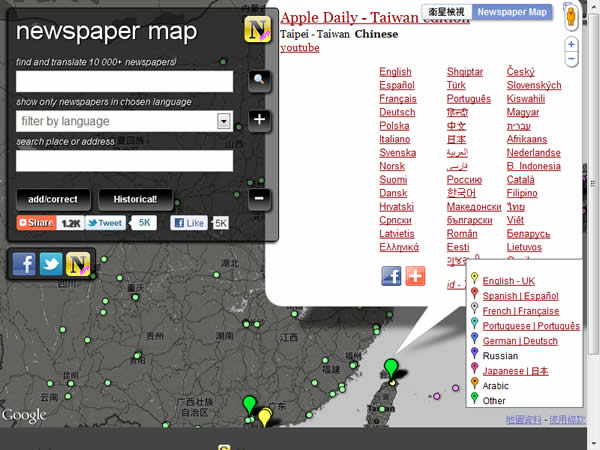This screenshot has height=450, width=600.
Task: Click the Historical! button
Action: 135,199
